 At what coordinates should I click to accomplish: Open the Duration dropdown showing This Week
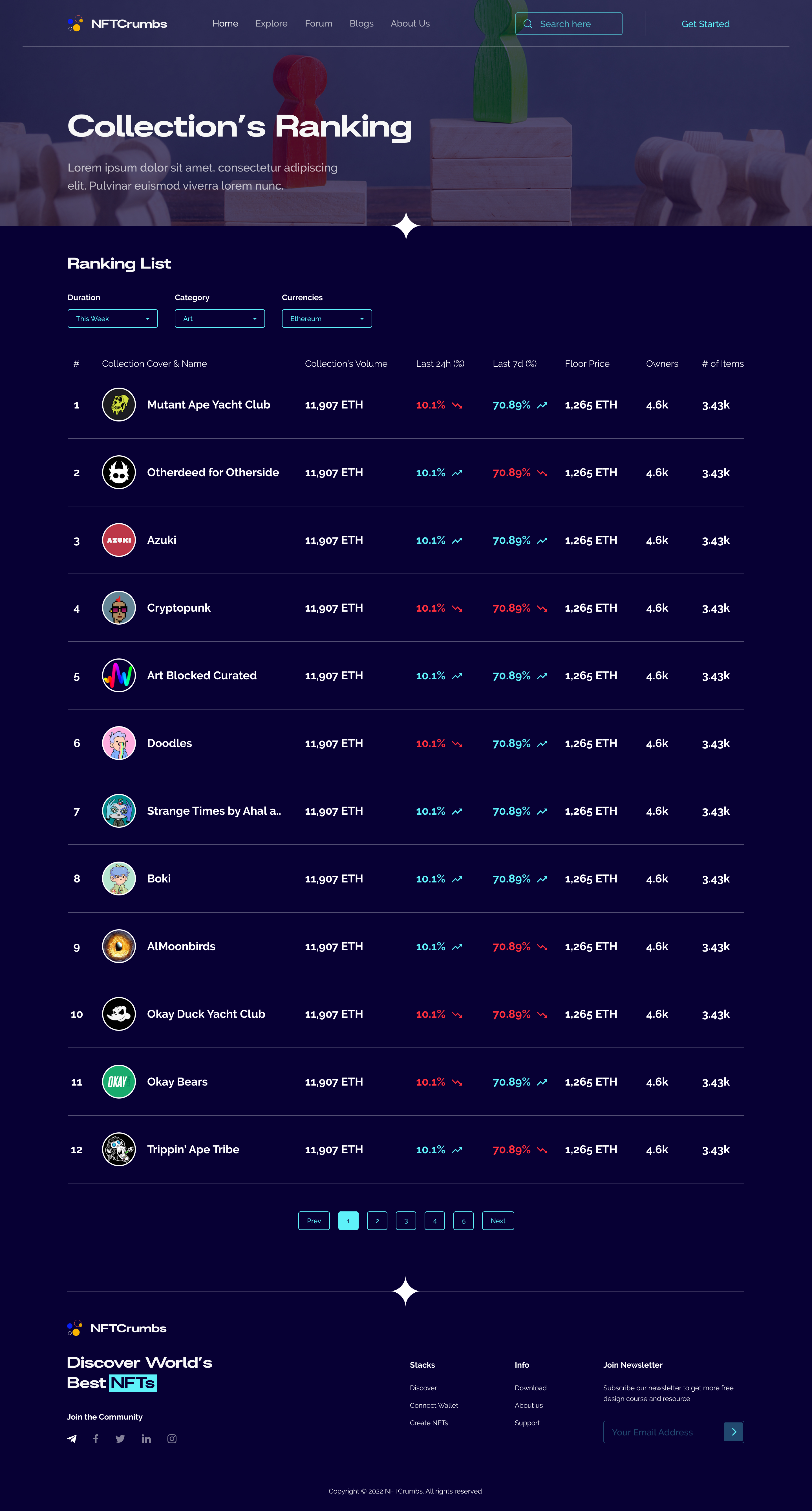click(112, 319)
